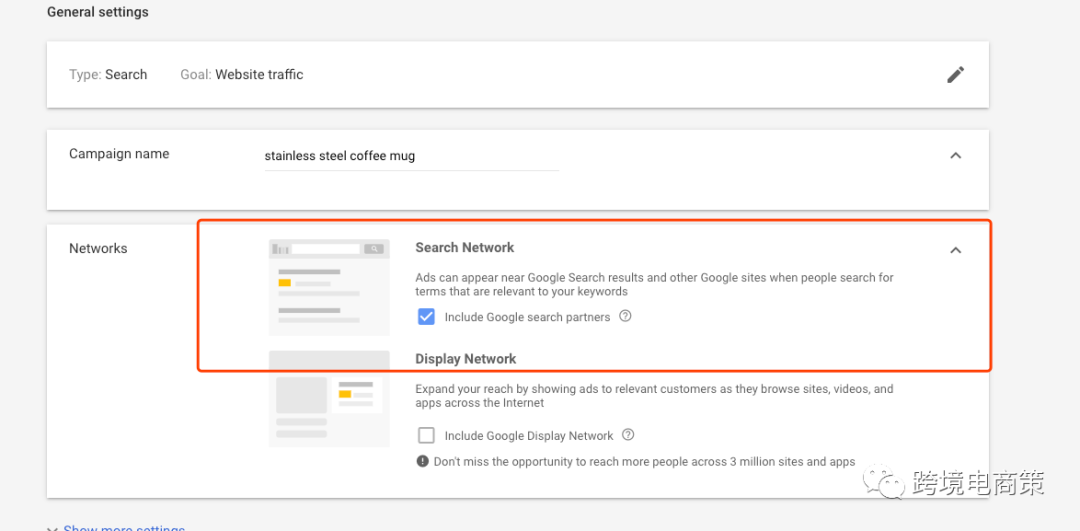Viewport: 1080px width, 531px height.
Task: Click the WeChat watermark logo
Action: tap(887, 483)
